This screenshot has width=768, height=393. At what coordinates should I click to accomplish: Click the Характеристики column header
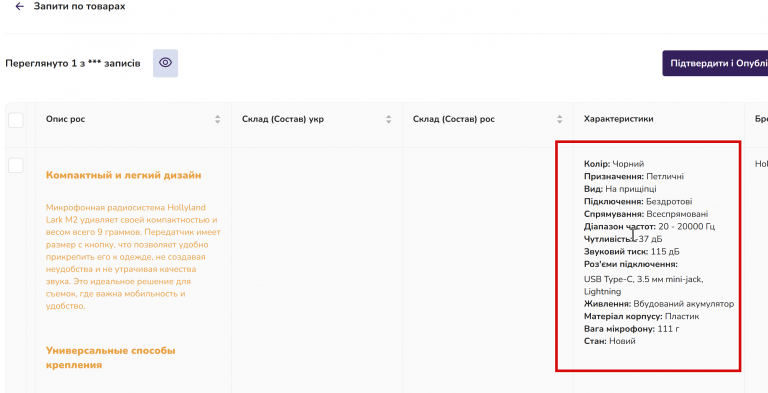618,119
